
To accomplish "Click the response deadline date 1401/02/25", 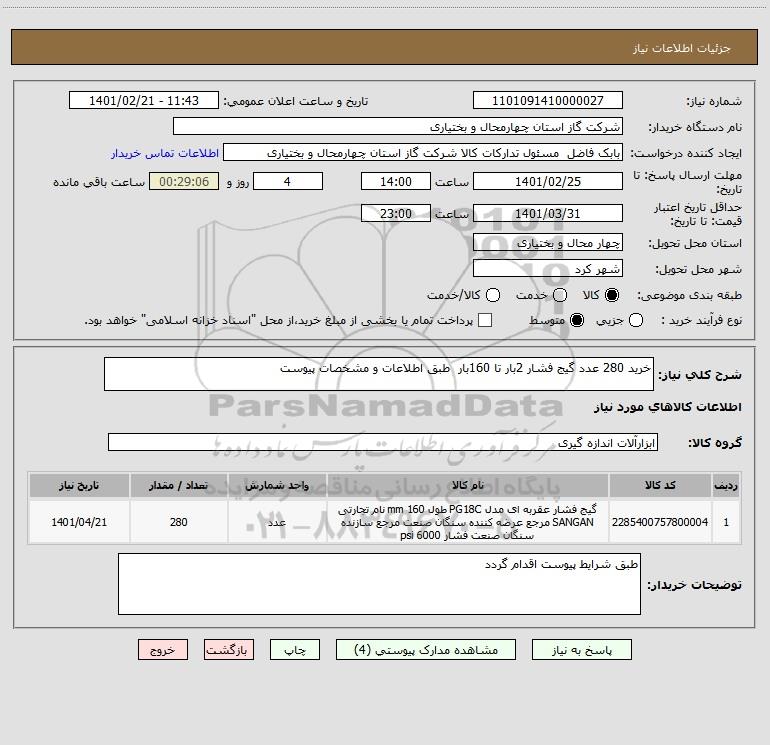I will coord(548,181).
